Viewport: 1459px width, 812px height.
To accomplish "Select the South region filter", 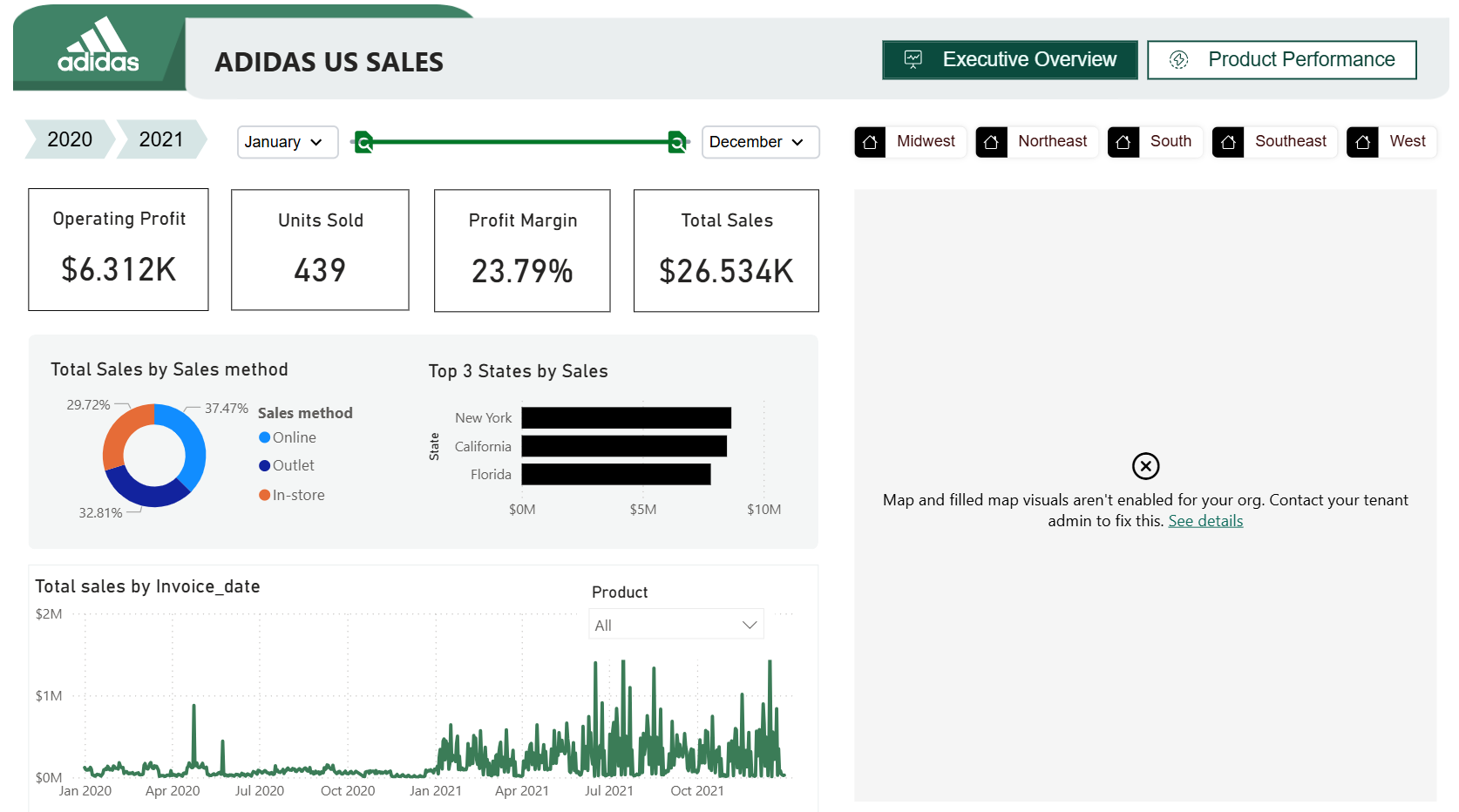I will [x=1155, y=141].
